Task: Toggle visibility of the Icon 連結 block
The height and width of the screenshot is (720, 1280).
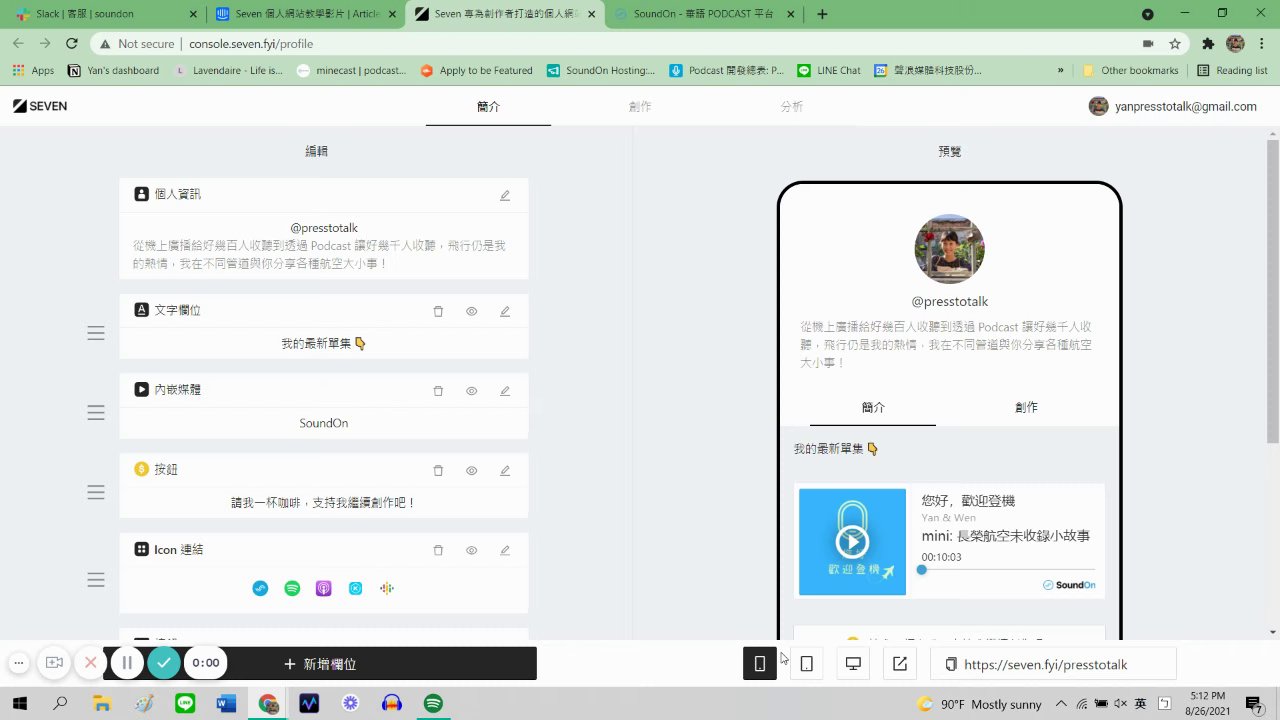Action: [x=471, y=550]
